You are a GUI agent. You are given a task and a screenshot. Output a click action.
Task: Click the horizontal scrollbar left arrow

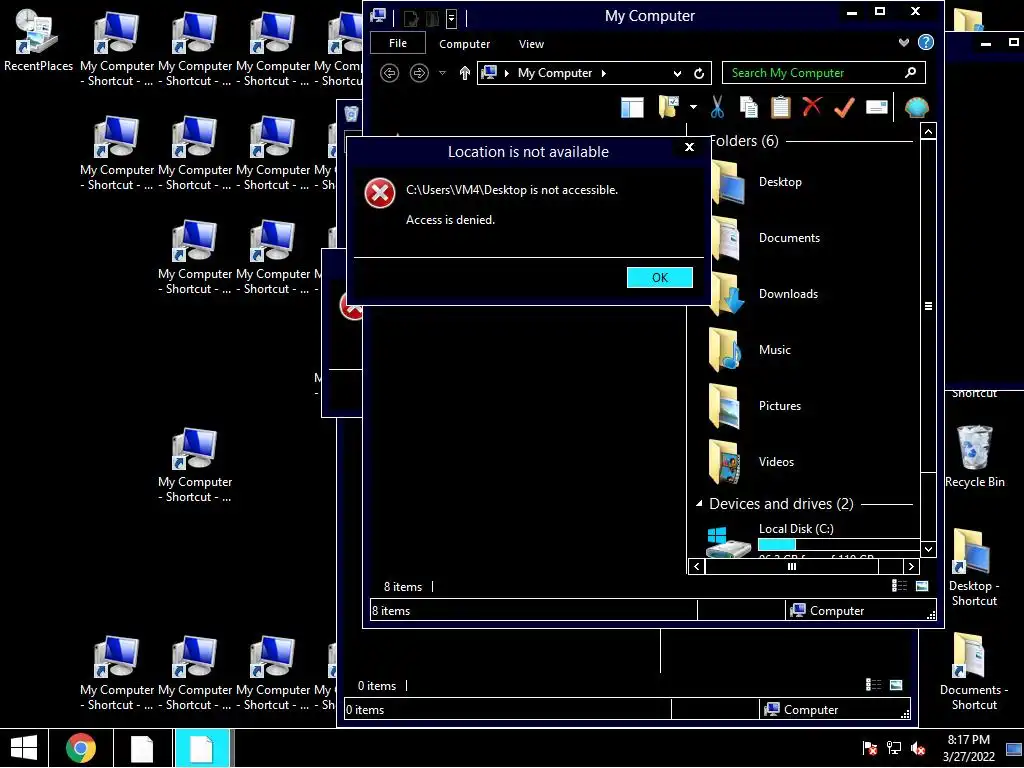click(696, 566)
